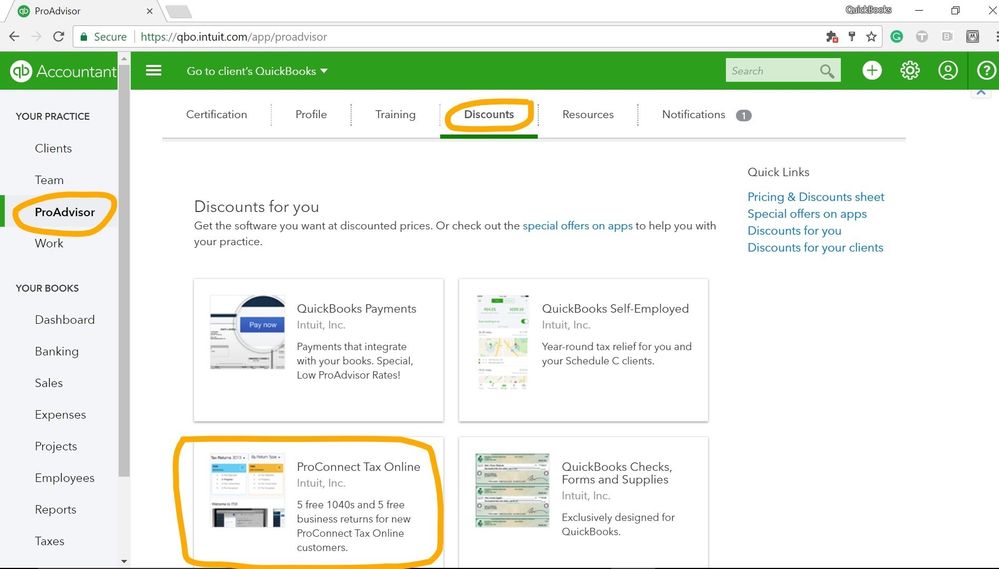Open Work in the sidebar
This screenshot has width=999, height=569.
click(49, 243)
